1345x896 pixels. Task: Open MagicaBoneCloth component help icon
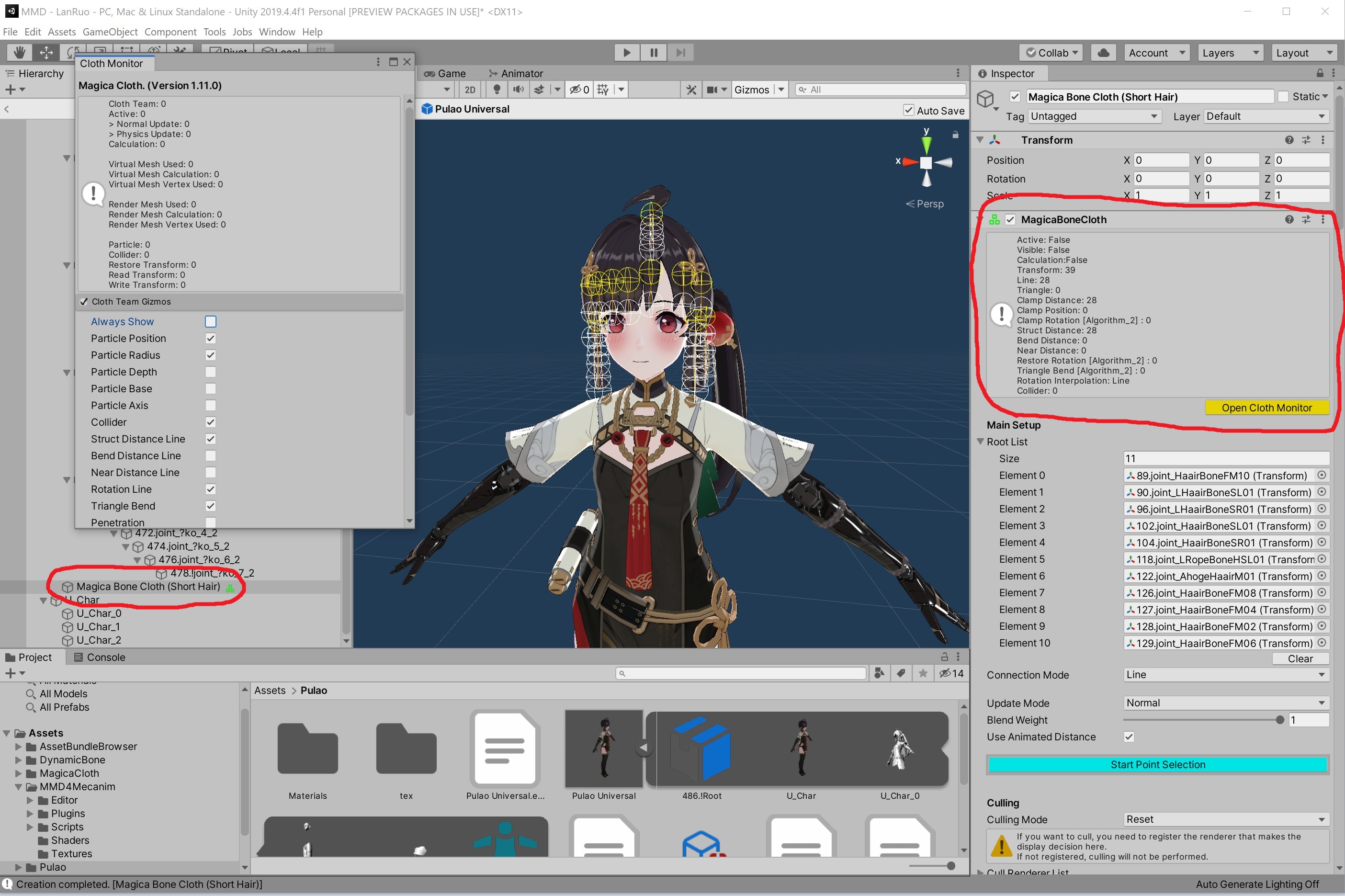point(1289,219)
